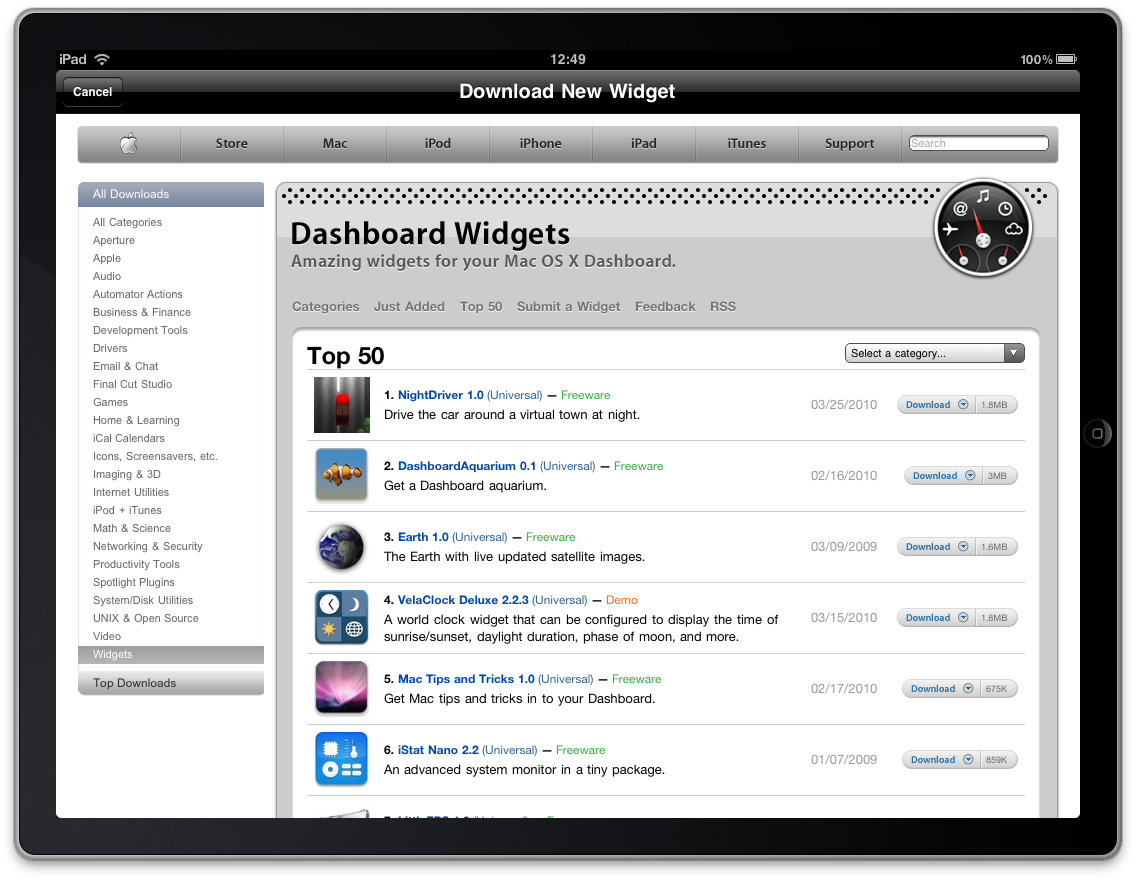Expand the Earth Download arrow menu

963,547
